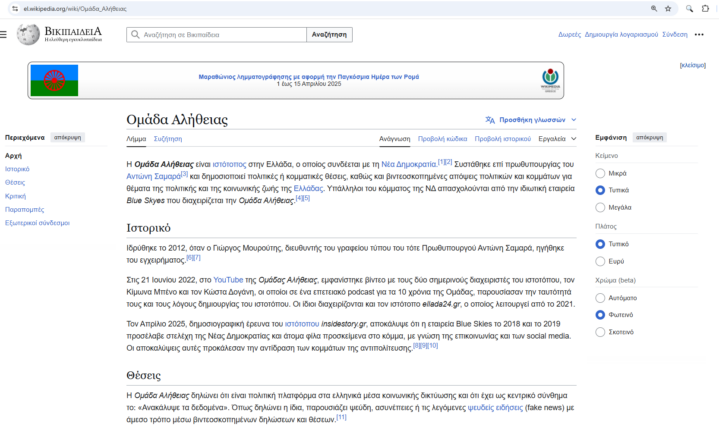This screenshot has height=430, width=719.
Task: Jump to Εξωτερικοί σύνδεσμοι in contents
Action: tap(37, 223)
